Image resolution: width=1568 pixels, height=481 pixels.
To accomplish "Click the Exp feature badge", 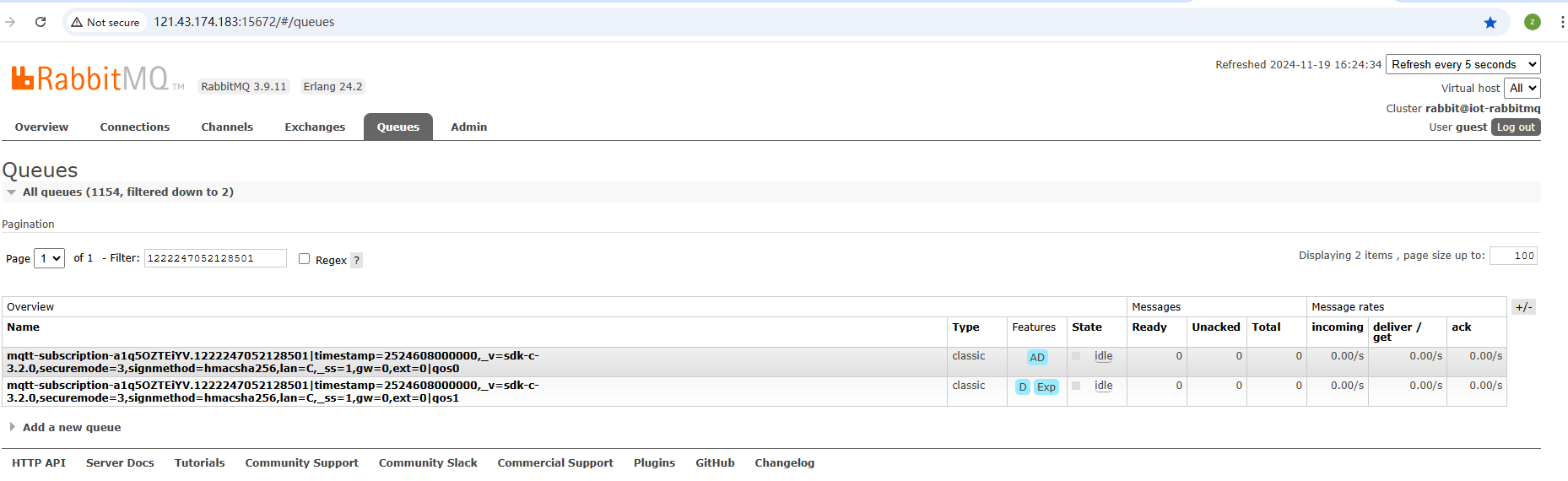I will tap(1046, 387).
